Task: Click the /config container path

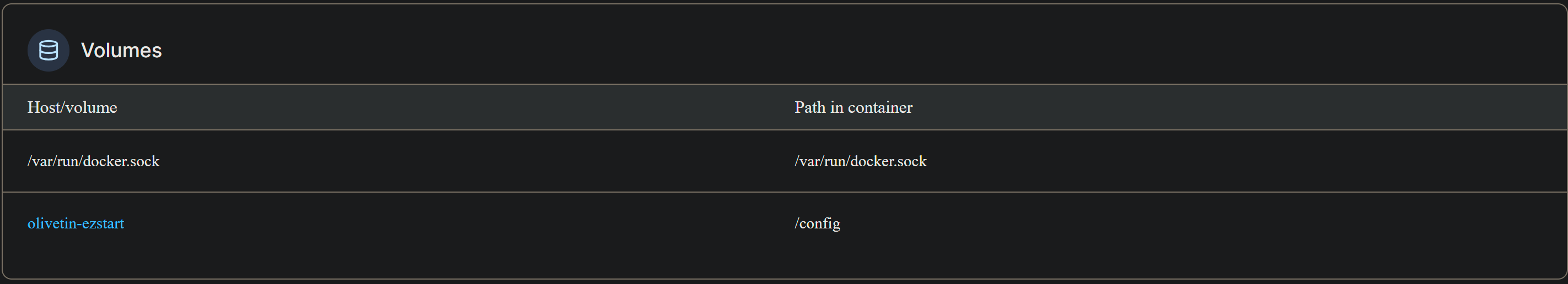Action: tap(817, 224)
